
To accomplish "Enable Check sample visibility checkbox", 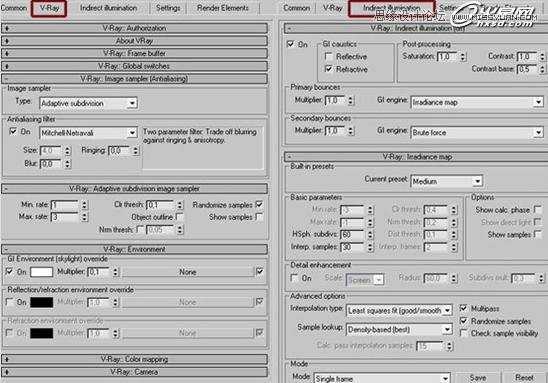I will click(x=463, y=333).
